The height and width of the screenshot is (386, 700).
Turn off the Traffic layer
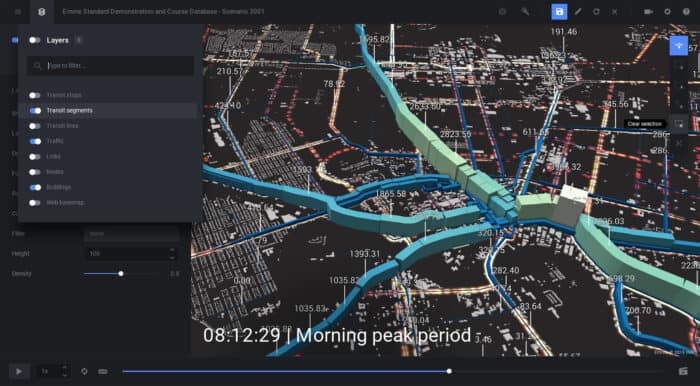click(35, 141)
